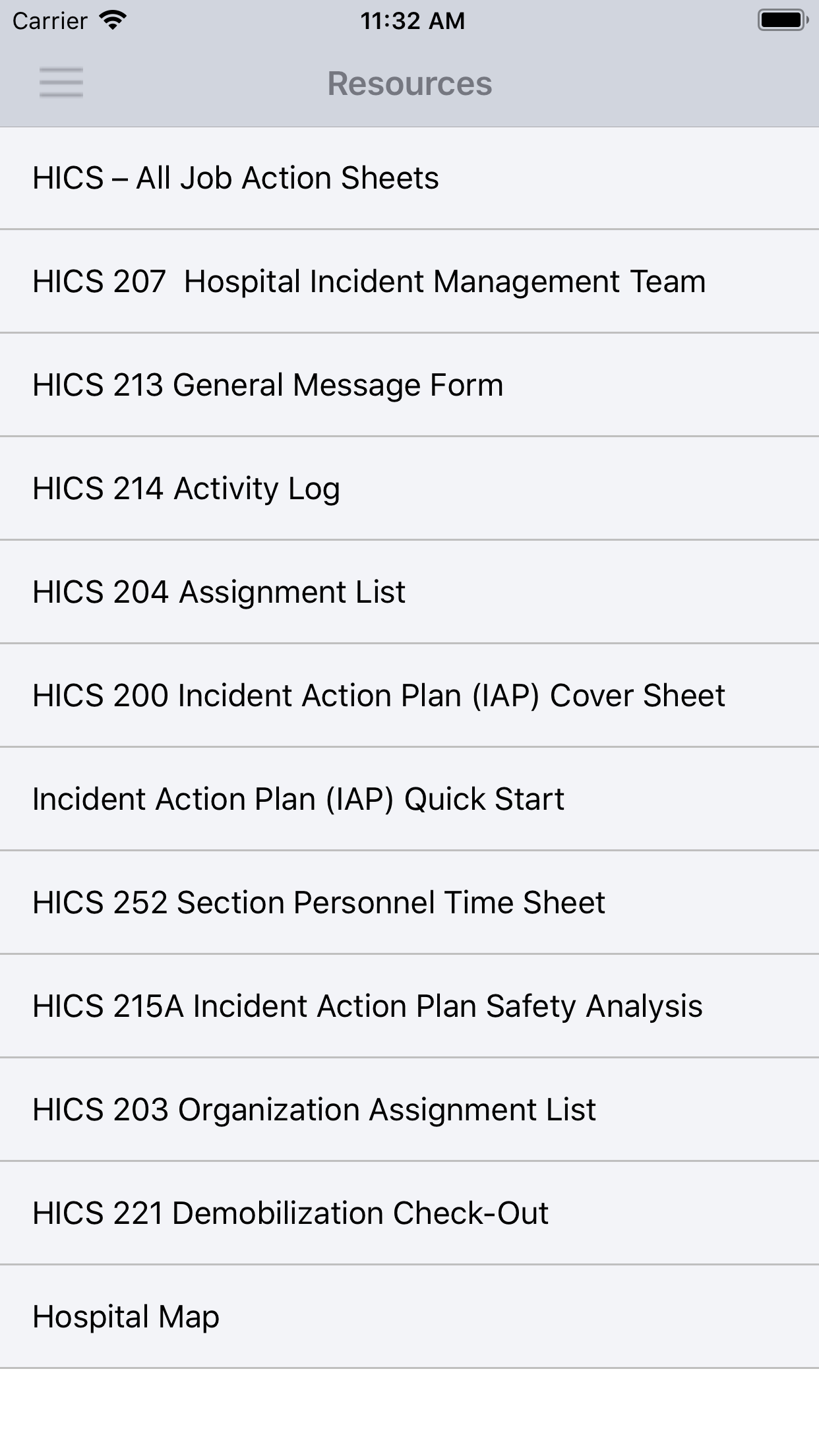The height and width of the screenshot is (1456, 819).
Task: Select HICS 252 Section Personnel Time Sheet
Action: 409,902
